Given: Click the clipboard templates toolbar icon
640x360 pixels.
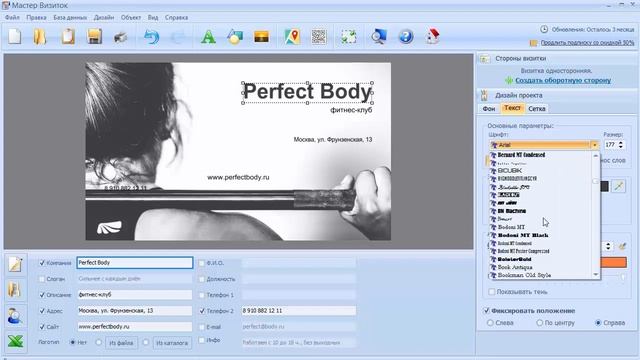Looking at the screenshot, I should coord(68,36).
